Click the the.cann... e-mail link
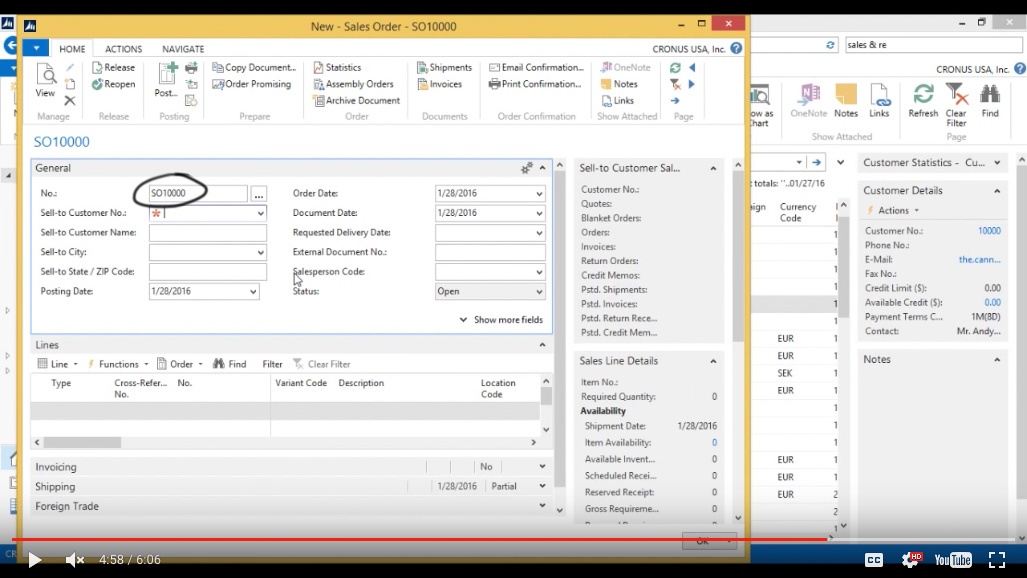The height and width of the screenshot is (578, 1027). pyautogui.click(x=979, y=260)
